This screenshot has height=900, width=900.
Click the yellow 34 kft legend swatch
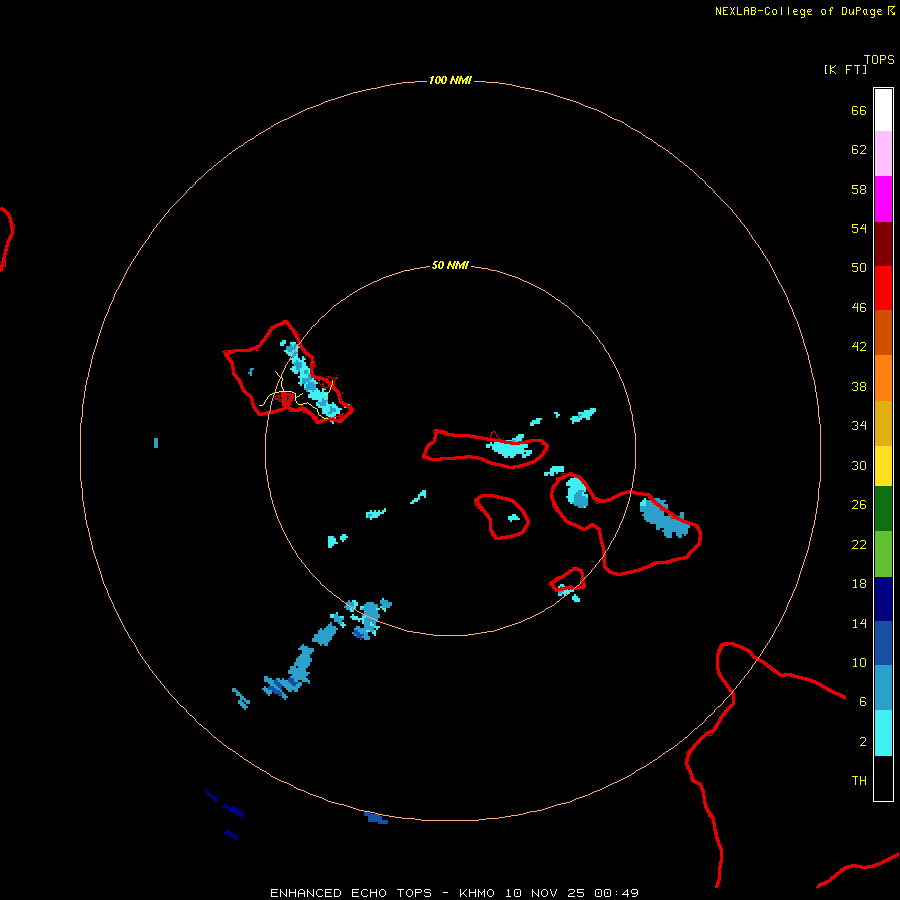pos(883,466)
